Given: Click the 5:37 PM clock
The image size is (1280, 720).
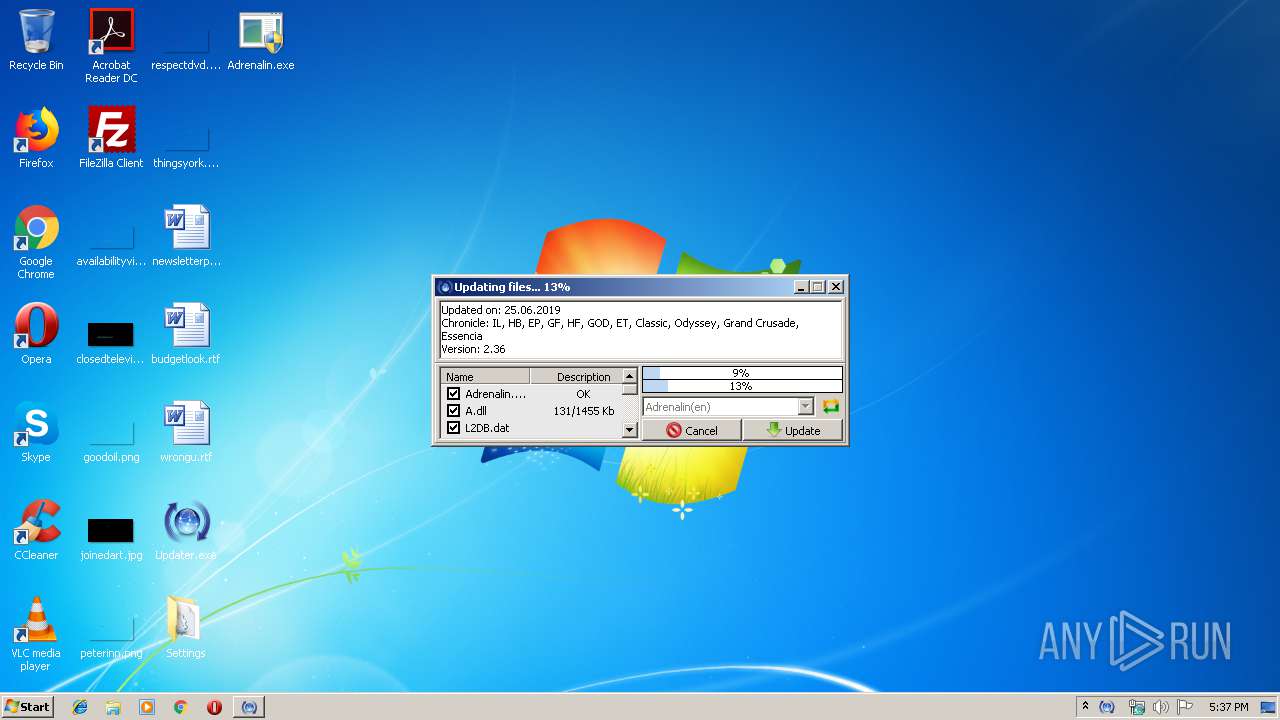Looking at the screenshot, I should [x=1228, y=707].
